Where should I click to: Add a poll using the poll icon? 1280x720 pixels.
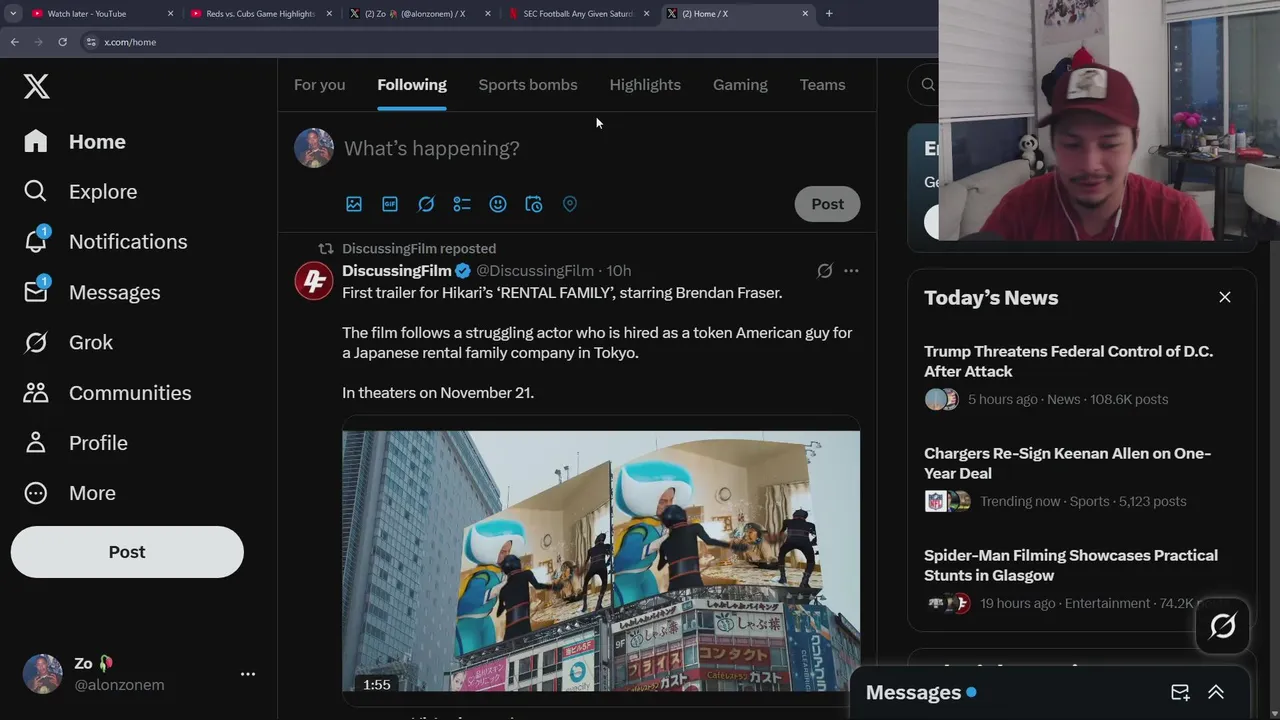click(x=462, y=204)
